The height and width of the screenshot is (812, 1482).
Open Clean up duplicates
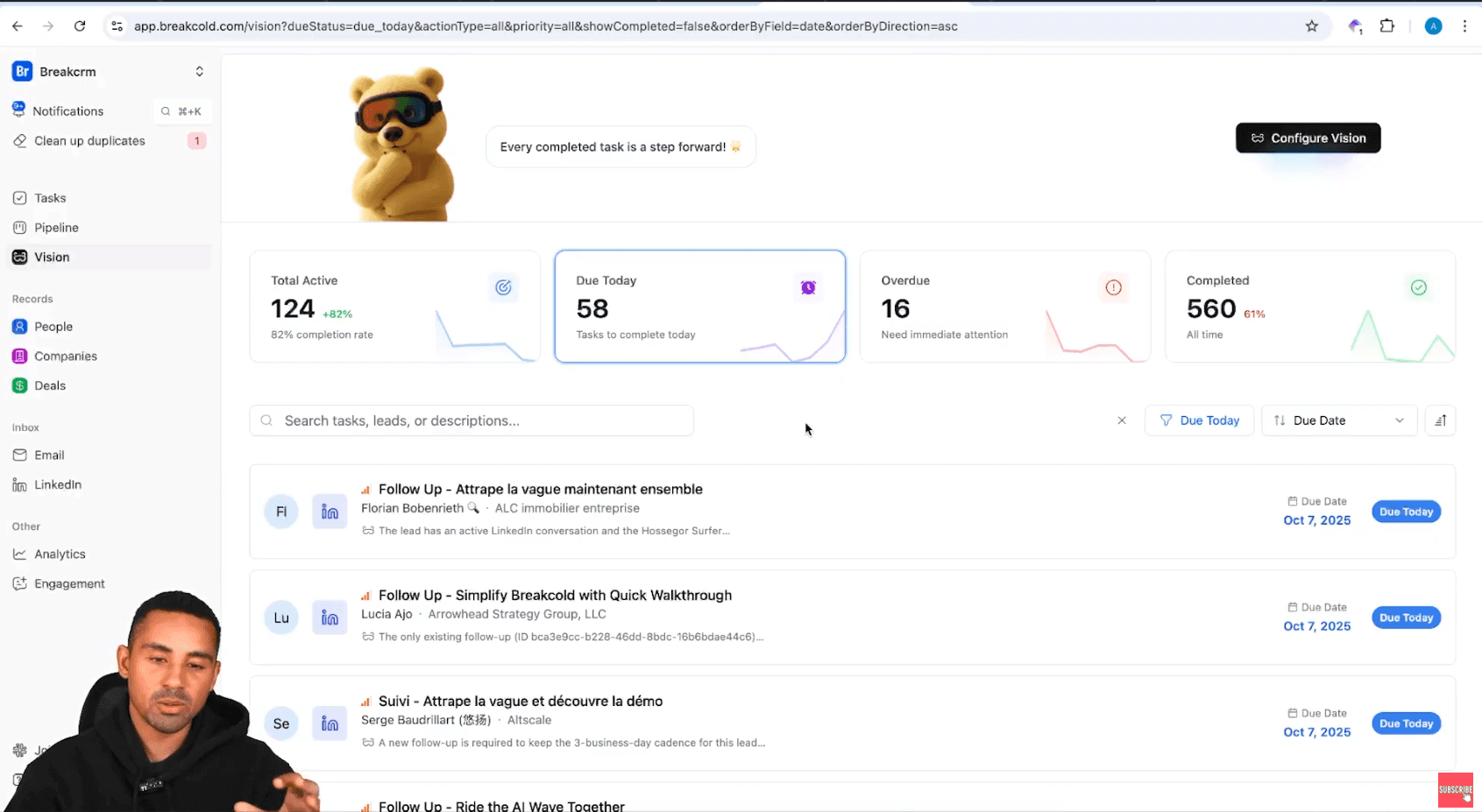[89, 141]
